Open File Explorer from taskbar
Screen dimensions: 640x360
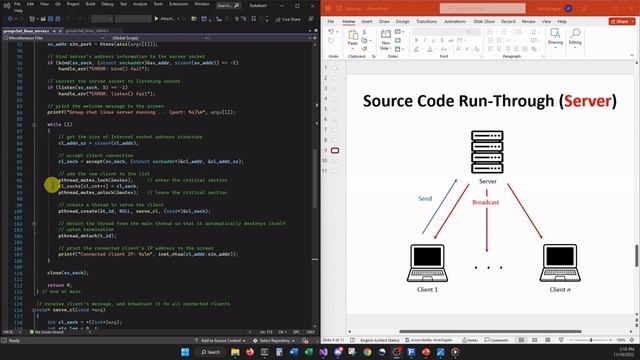point(235,352)
